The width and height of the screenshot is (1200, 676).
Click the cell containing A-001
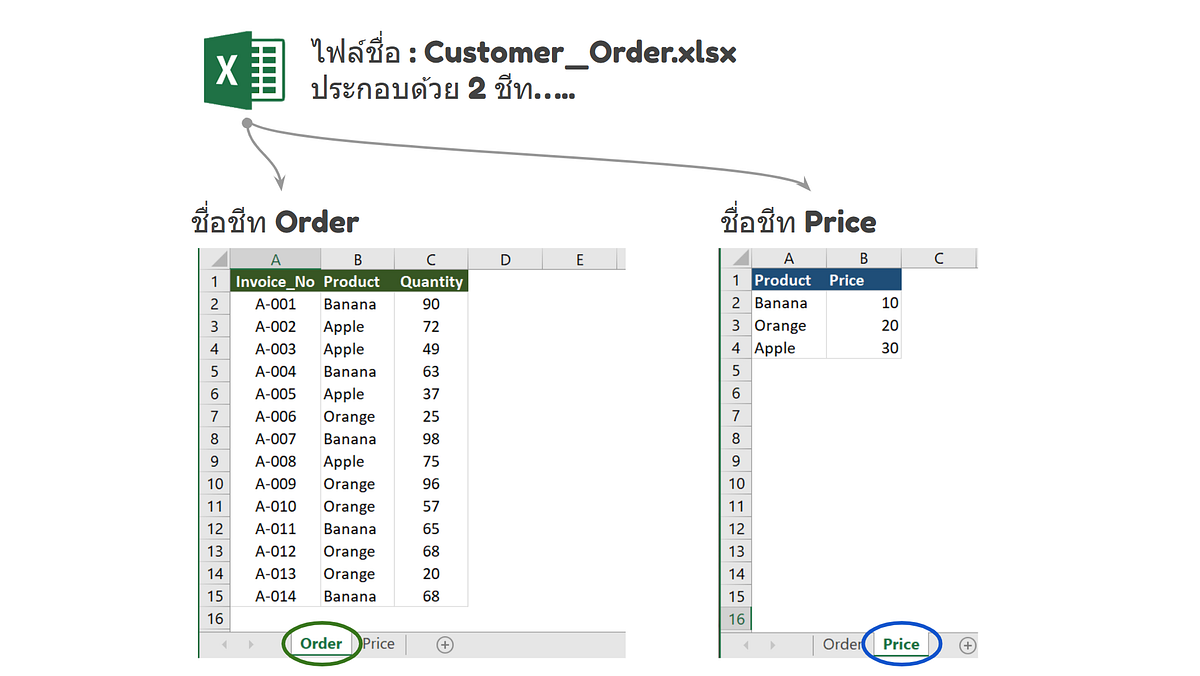(x=275, y=303)
